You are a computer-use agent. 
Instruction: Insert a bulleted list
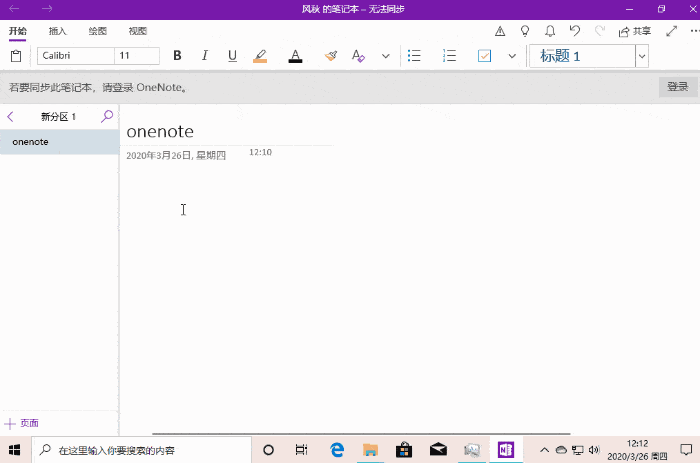click(x=414, y=56)
